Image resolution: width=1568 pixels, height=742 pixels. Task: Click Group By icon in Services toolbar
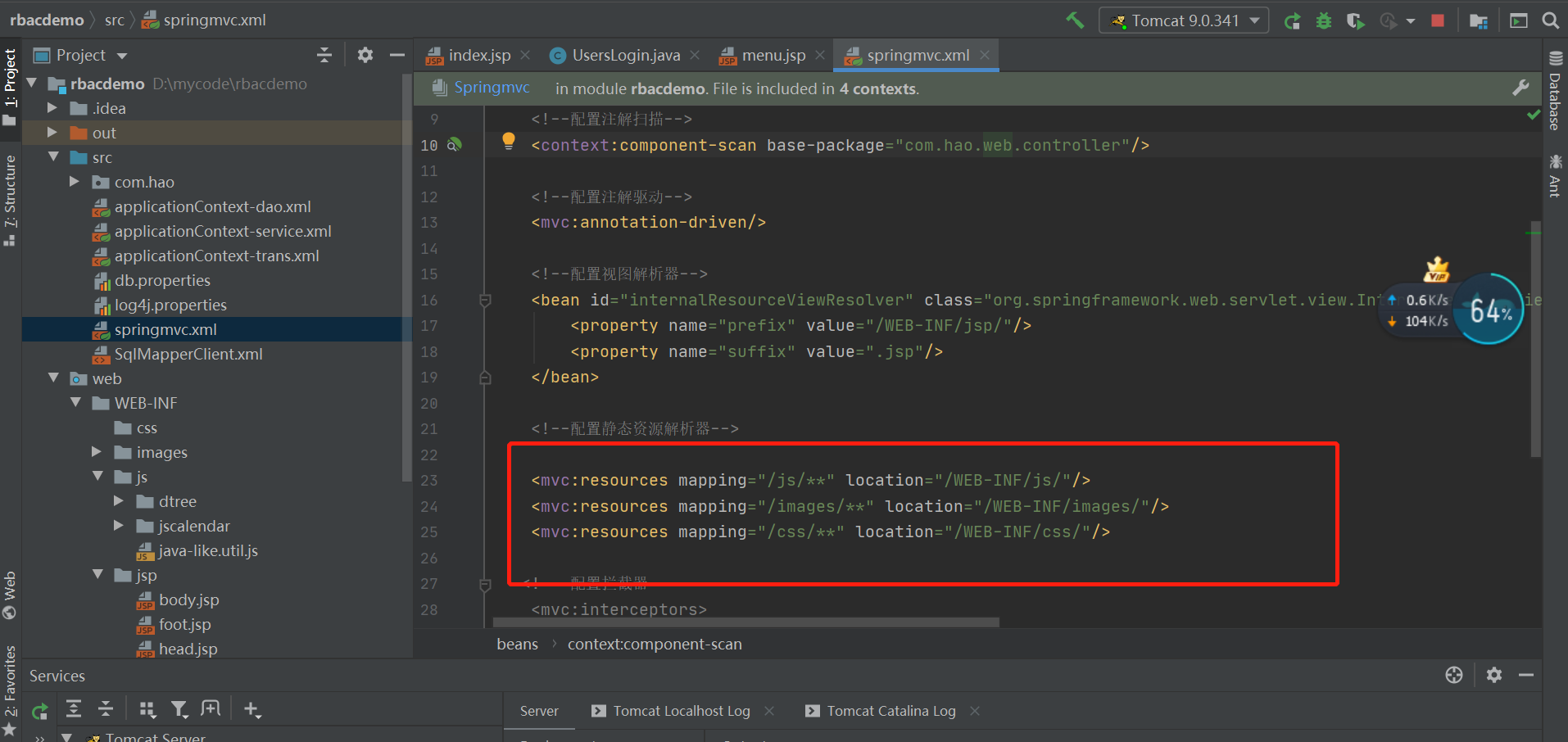pyautogui.click(x=147, y=709)
